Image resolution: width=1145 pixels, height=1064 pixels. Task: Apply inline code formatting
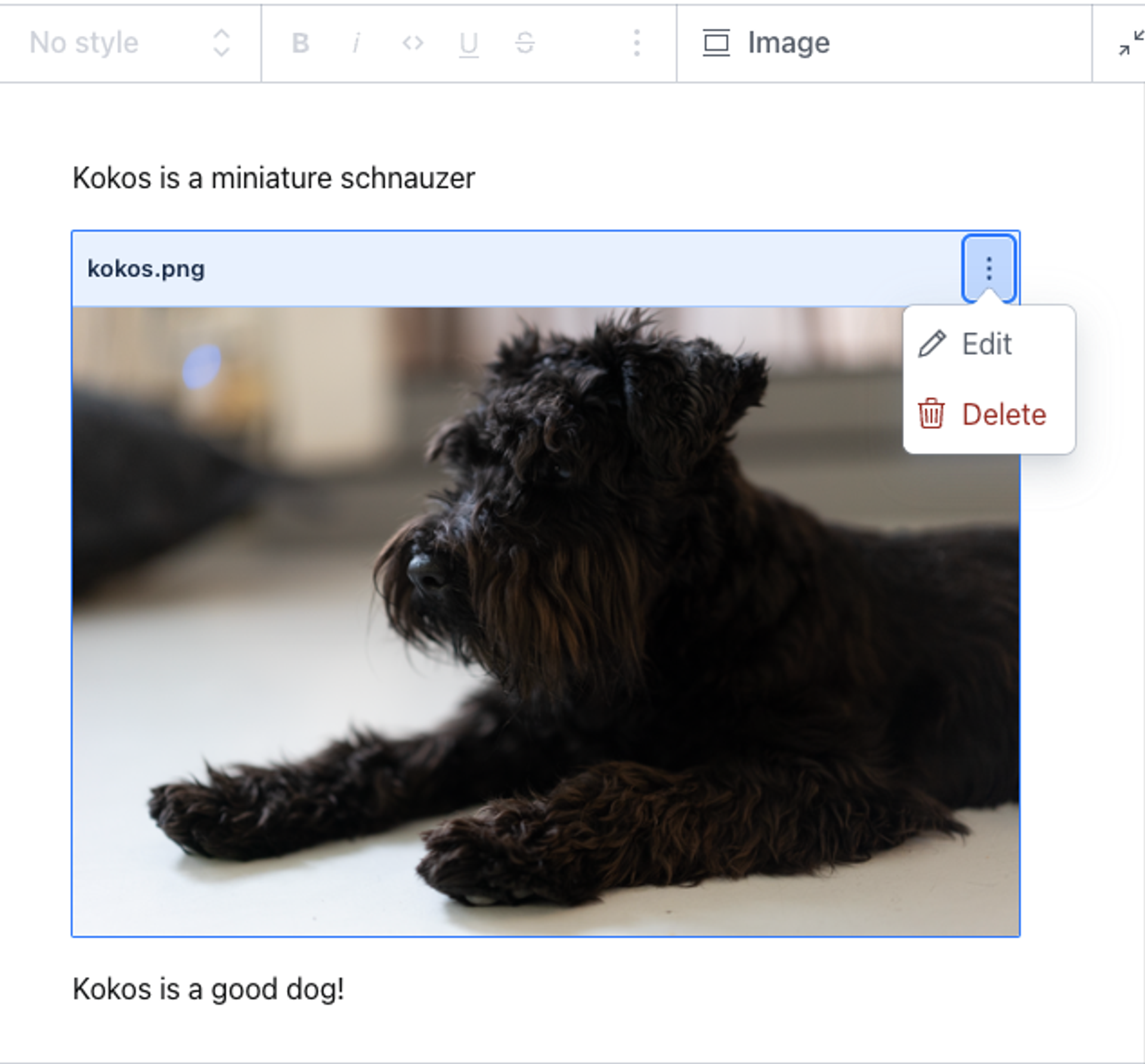pyautogui.click(x=413, y=43)
